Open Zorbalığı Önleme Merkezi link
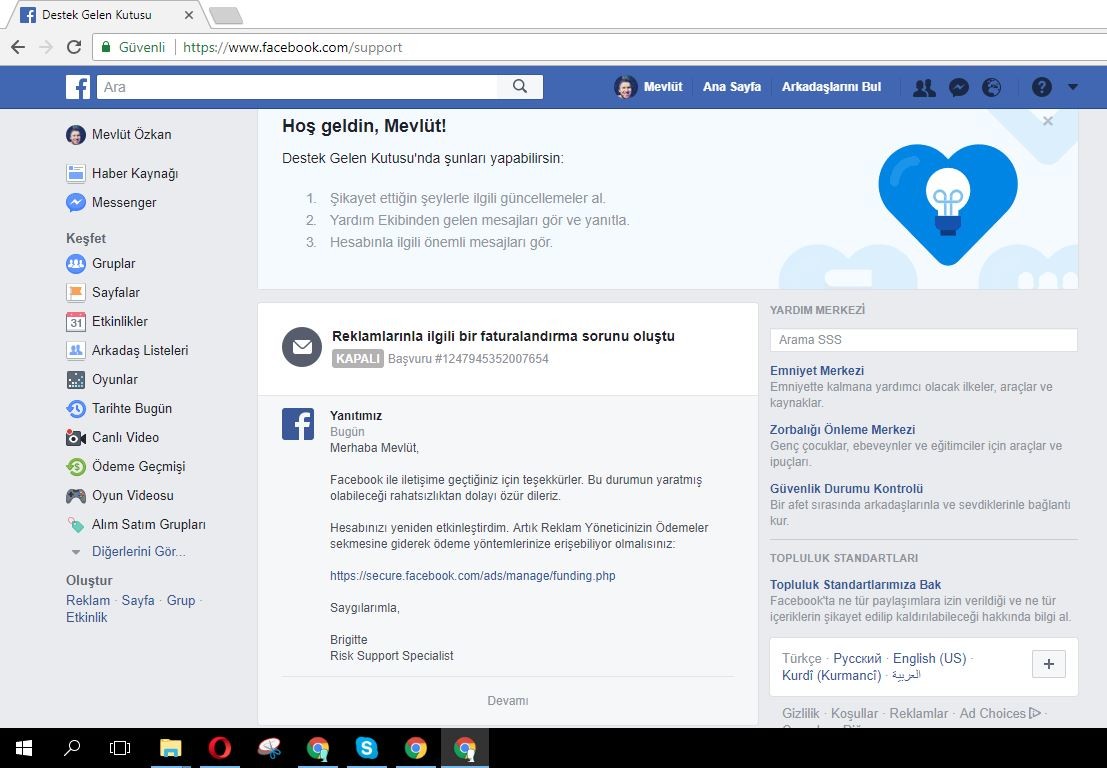The height and width of the screenshot is (768, 1107). pos(842,430)
